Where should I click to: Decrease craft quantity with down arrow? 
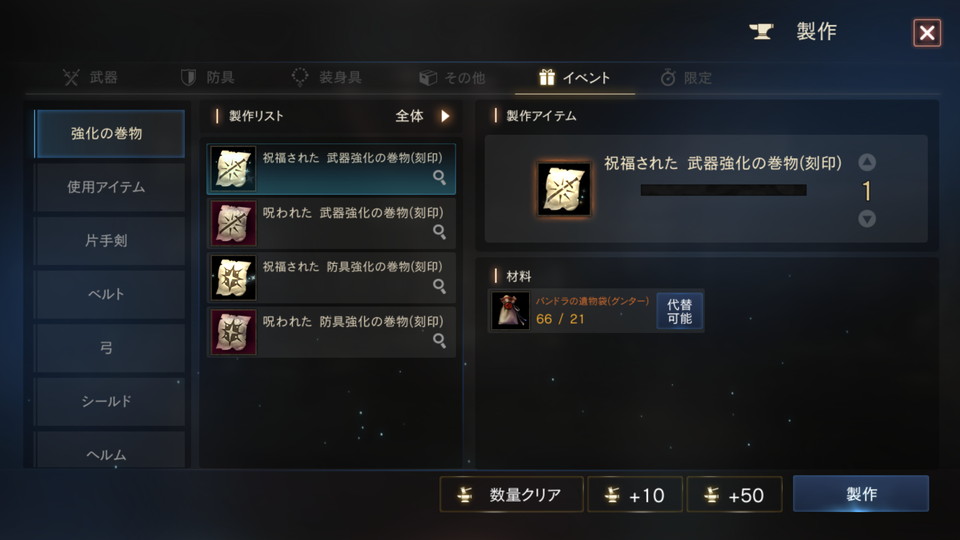point(867,219)
